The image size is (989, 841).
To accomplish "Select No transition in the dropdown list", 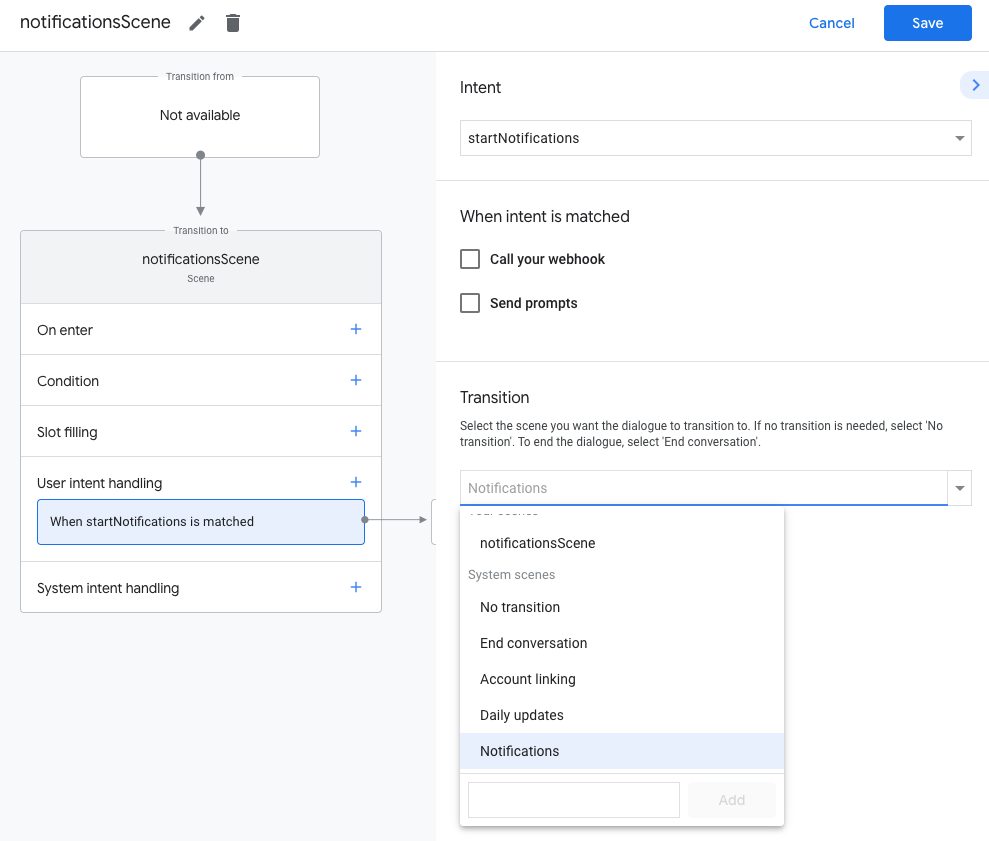I will click(520, 607).
